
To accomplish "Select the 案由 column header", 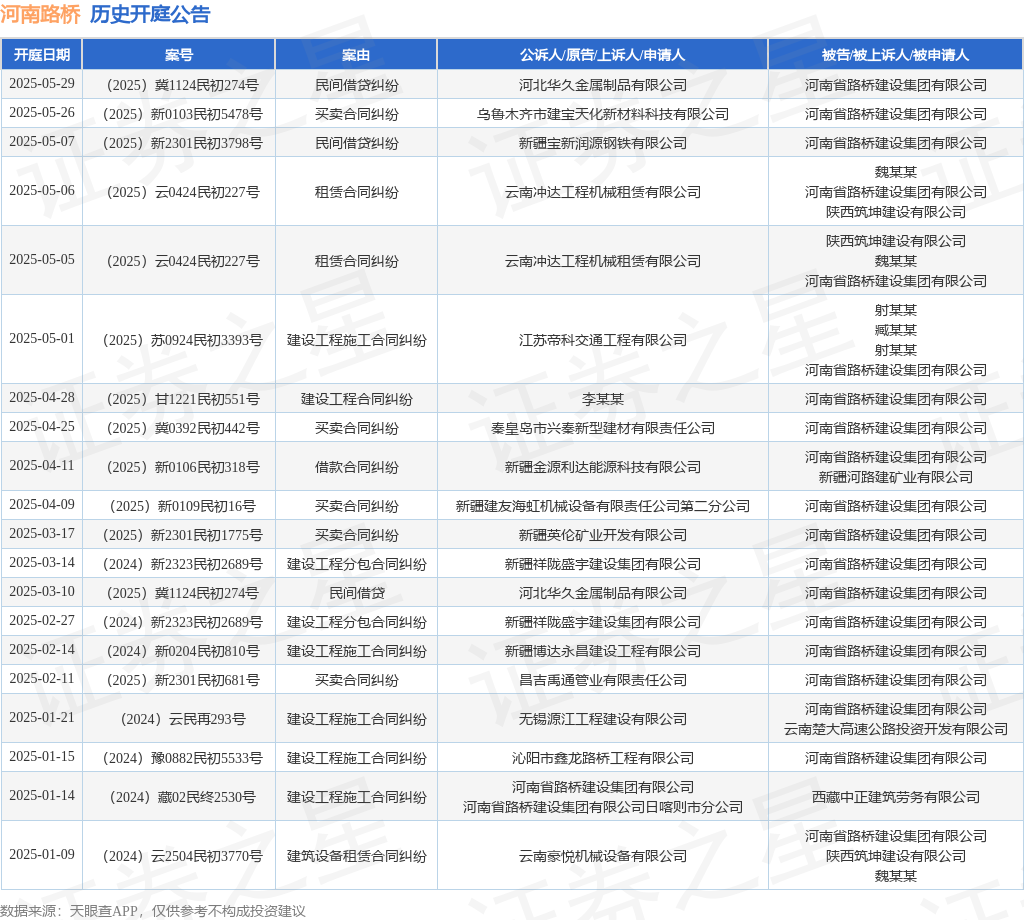I will 357,55.
